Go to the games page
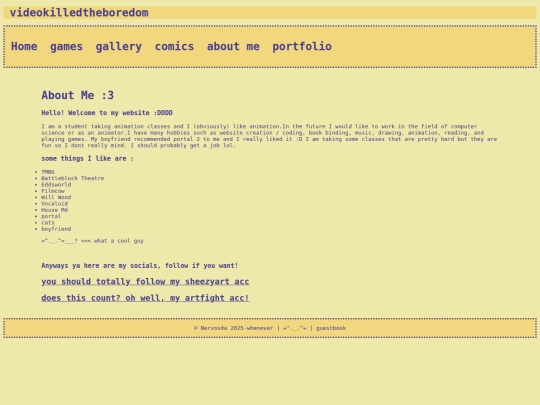The width and height of the screenshot is (540, 405). coord(66,46)
